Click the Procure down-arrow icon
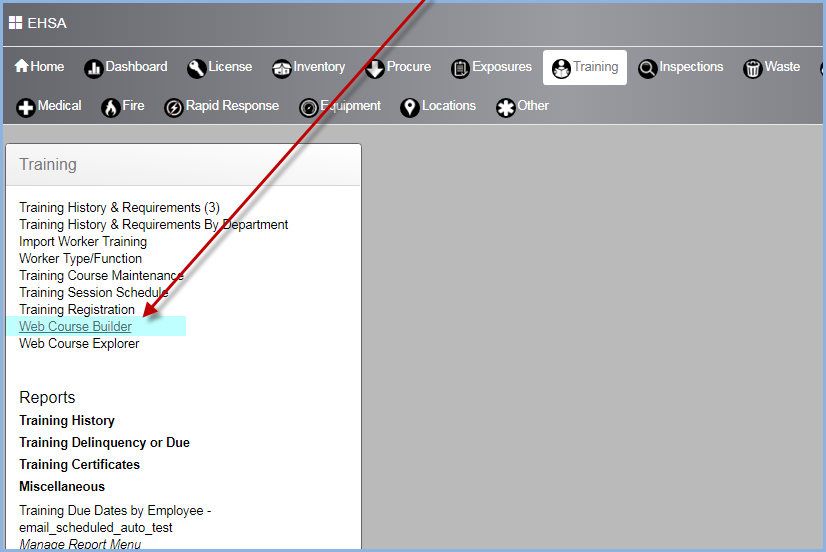This screenshot has height=552, width=826. tap(375, 68)
